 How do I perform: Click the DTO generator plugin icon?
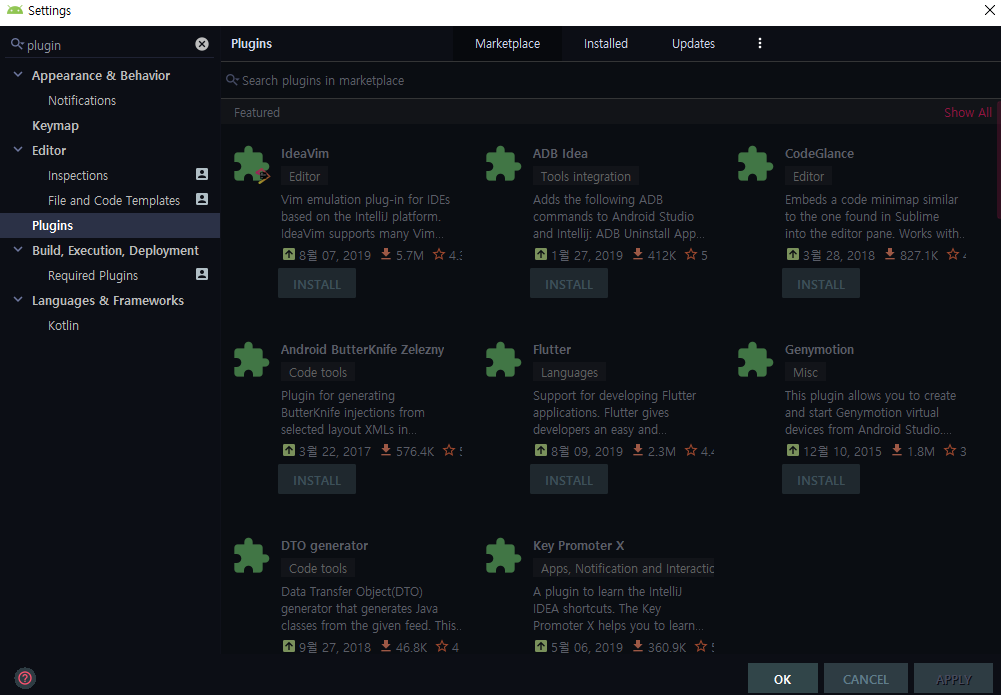click(252, 556)
